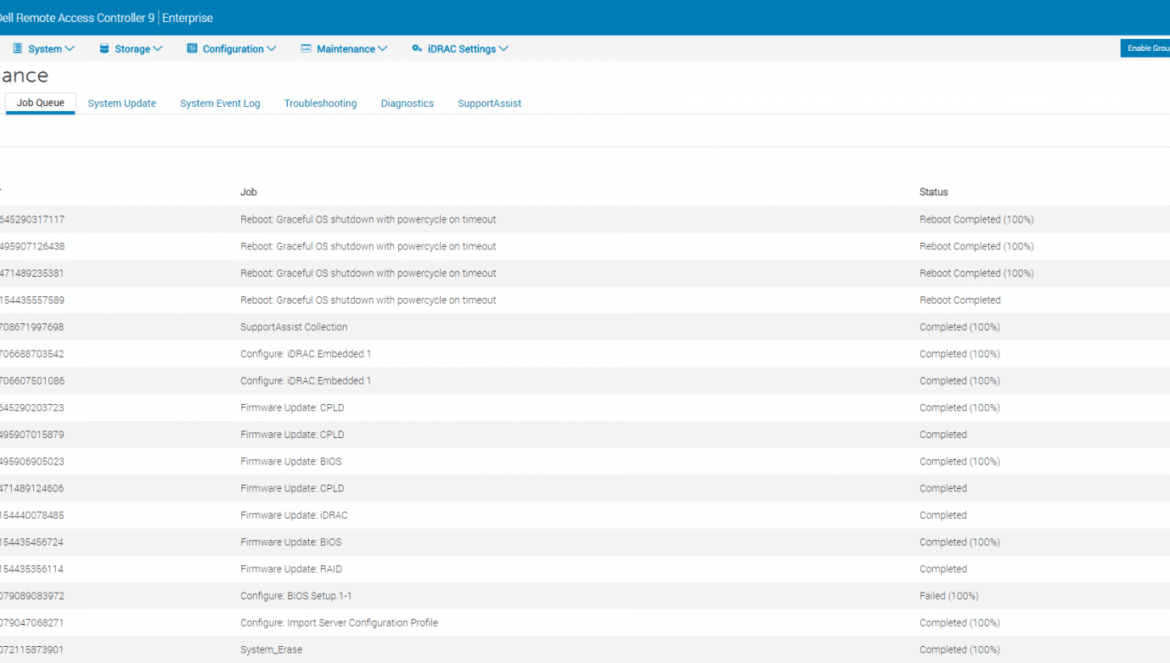
Task: Click Configure iDRAC.Embedded.1 job 706688703542
Action: 305,354
